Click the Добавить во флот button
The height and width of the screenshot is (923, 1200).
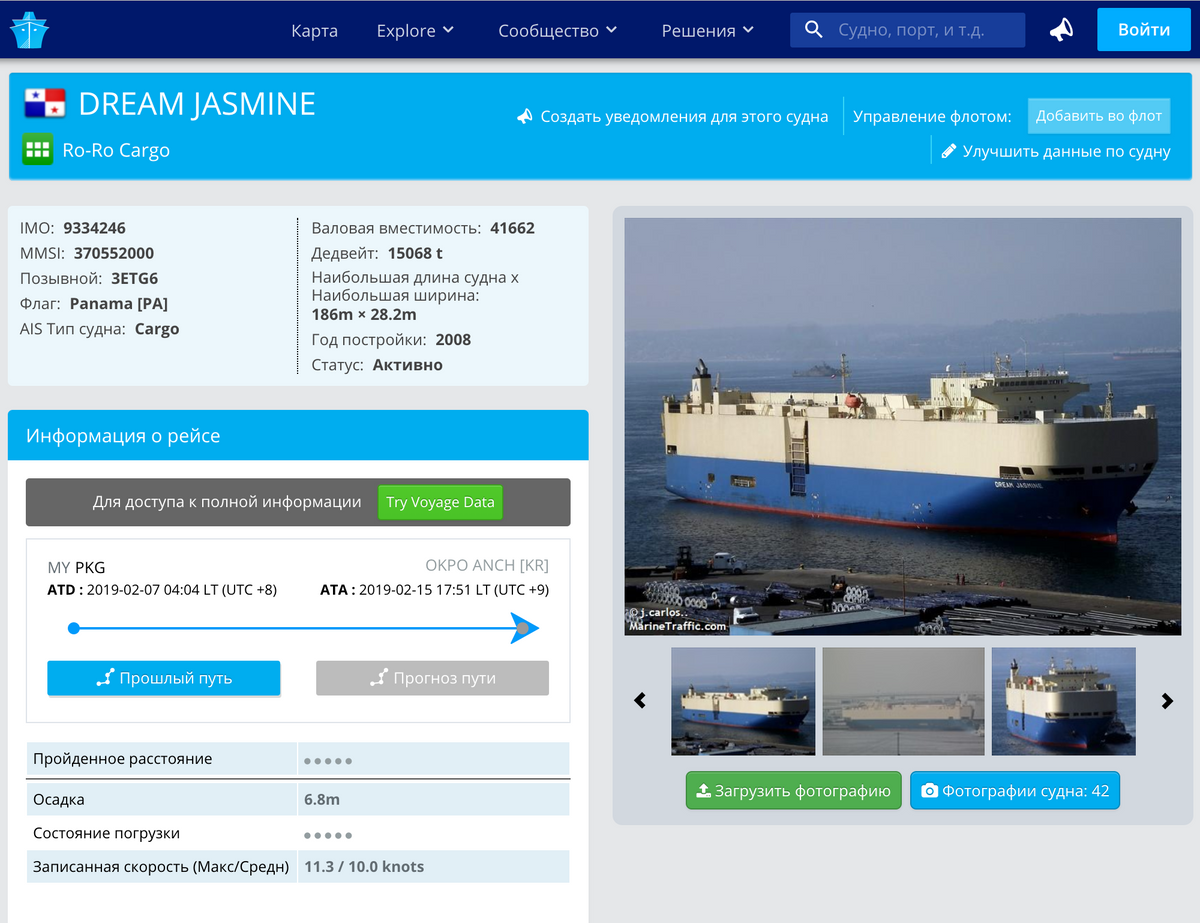click(1098, 116)
